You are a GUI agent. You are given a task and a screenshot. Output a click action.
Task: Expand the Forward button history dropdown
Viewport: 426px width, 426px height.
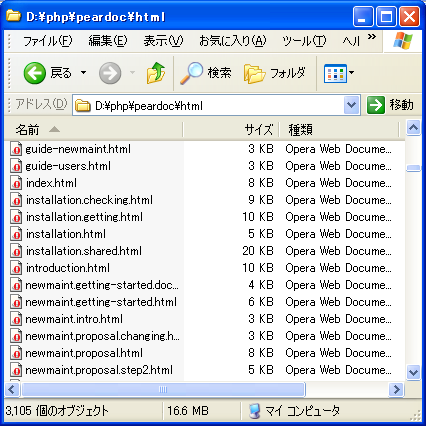132,73
